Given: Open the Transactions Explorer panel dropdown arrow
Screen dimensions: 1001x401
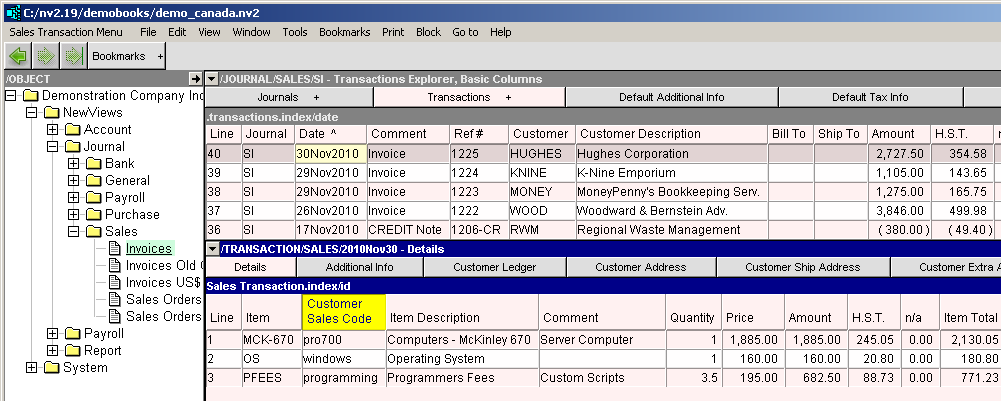Looking at the screenshot, I should tap(212, 78).
